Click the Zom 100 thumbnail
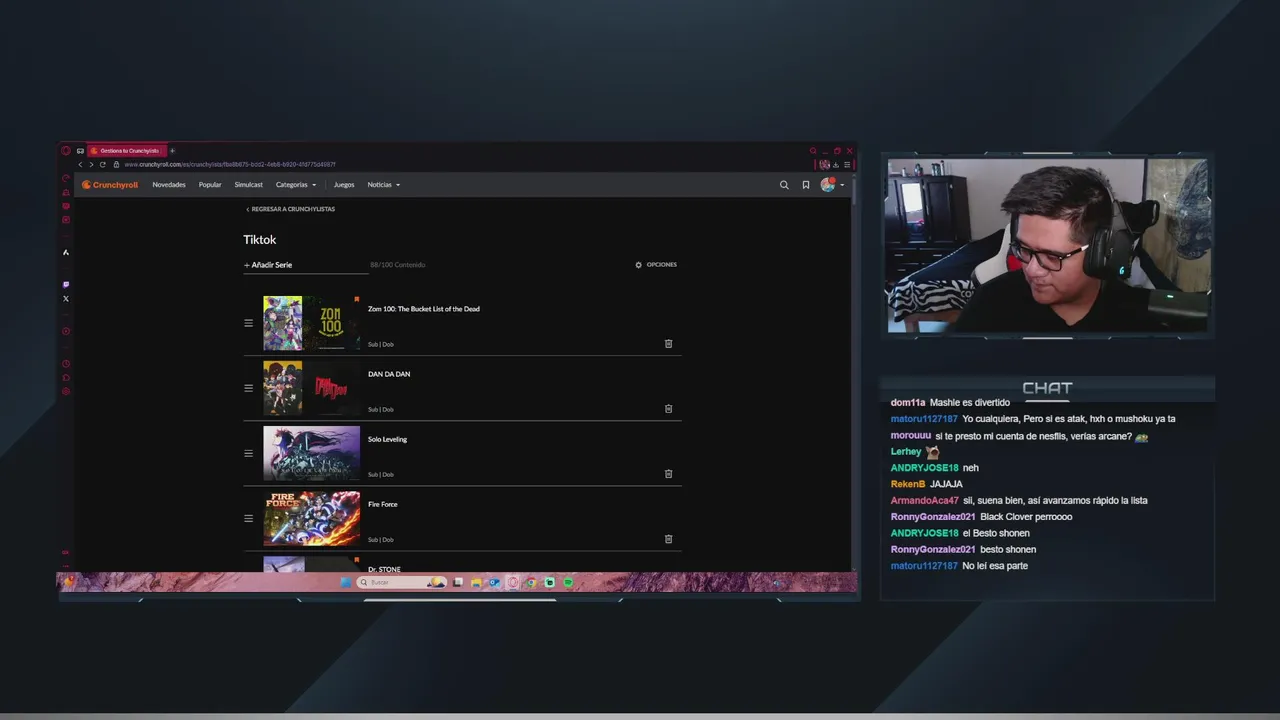The width and height of the screenshot is (1280, 720). (x=311, y=323)
